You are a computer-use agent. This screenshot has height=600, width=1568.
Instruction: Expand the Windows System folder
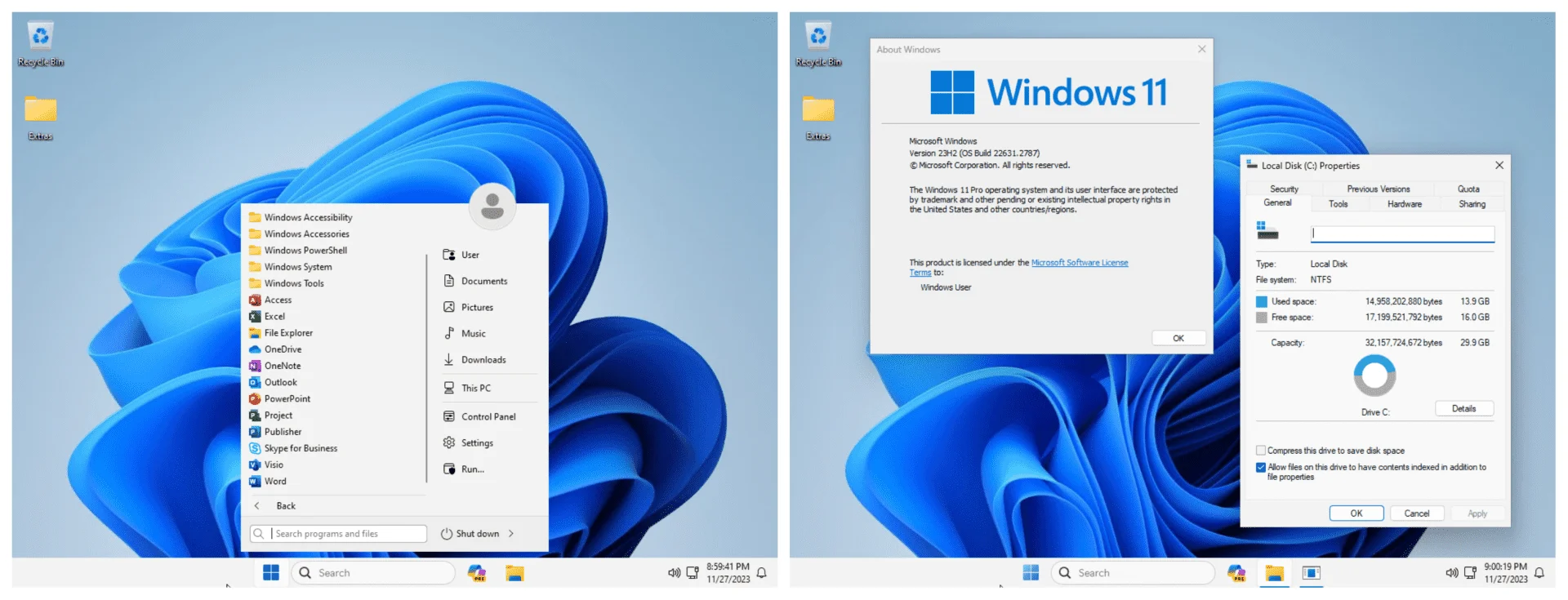[x=291, y=267]
